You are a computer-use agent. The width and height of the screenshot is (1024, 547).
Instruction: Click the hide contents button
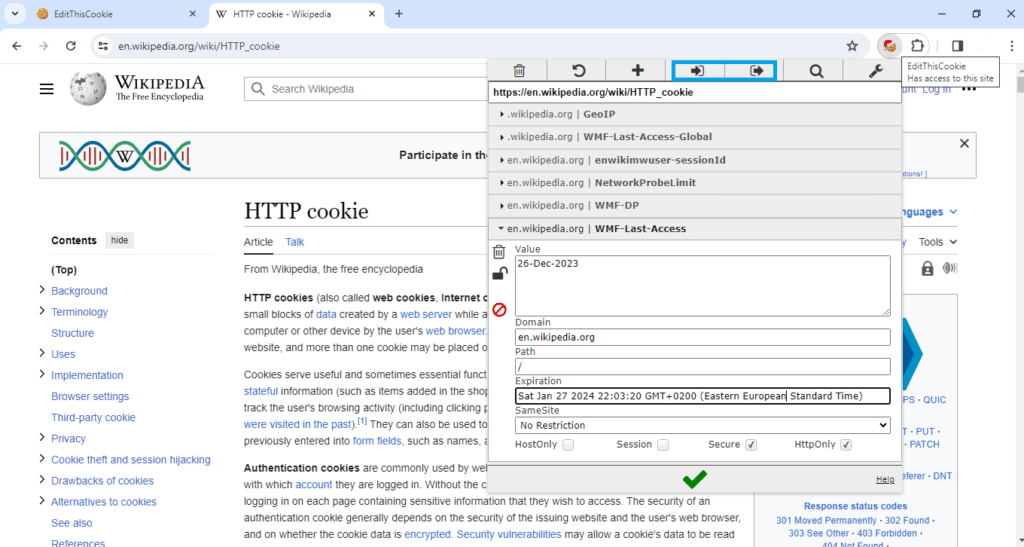[x=120, y=240]
